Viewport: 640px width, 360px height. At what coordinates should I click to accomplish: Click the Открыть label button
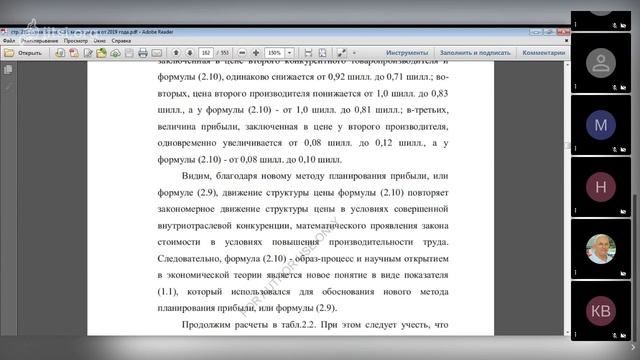[30, 53]
